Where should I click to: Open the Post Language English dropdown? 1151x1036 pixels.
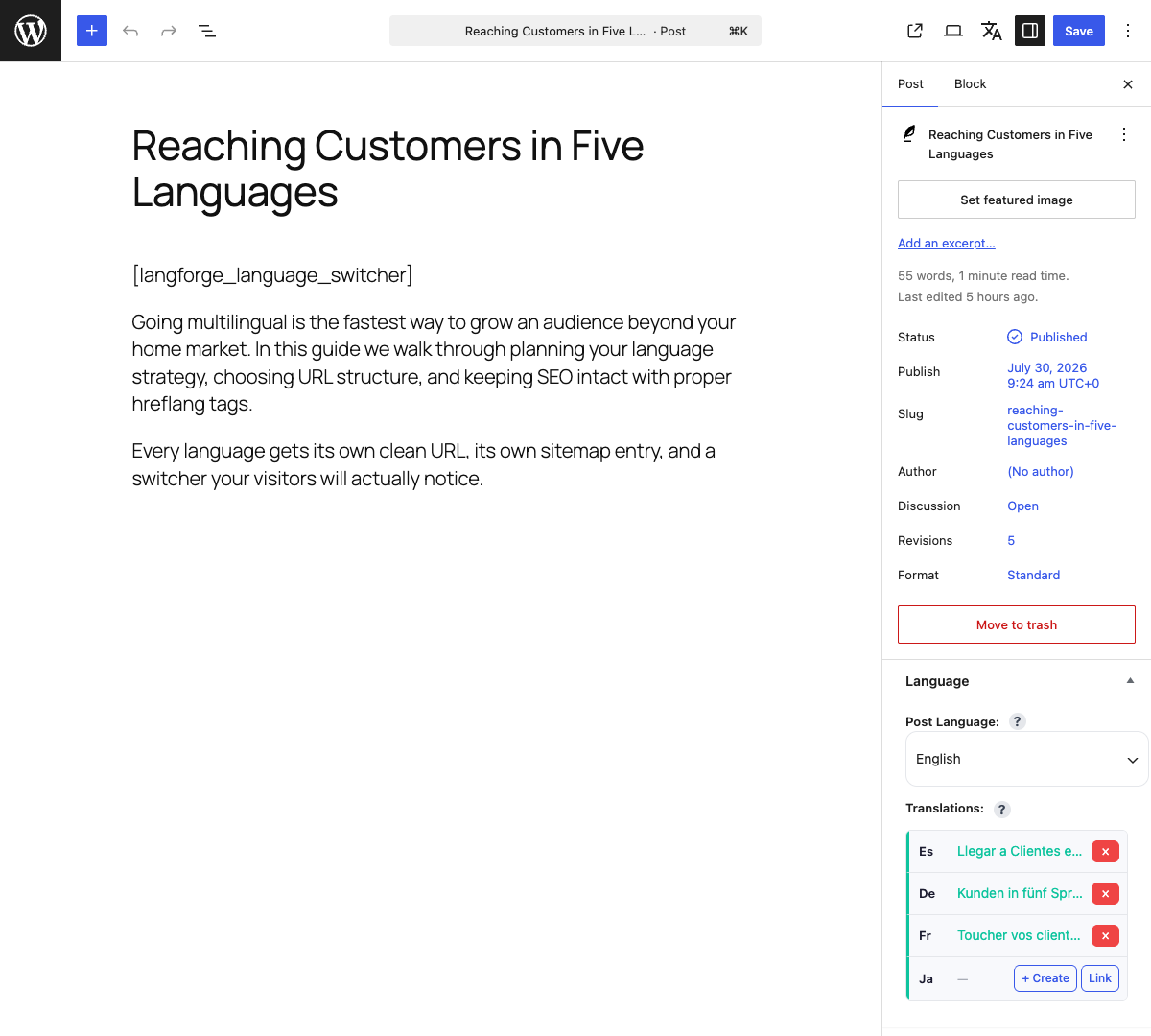(x=1026, y=759)
